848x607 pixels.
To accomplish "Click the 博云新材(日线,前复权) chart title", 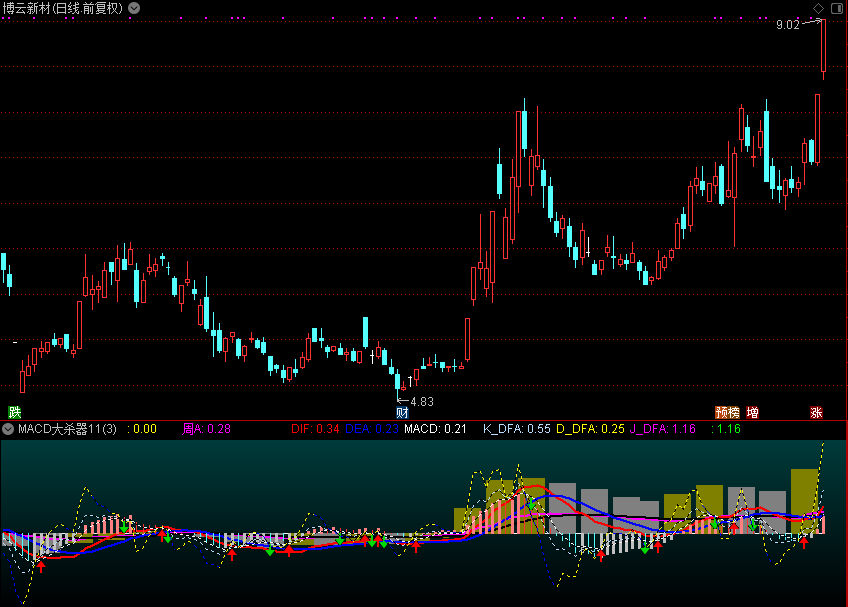I will click(x=63, y=8).
